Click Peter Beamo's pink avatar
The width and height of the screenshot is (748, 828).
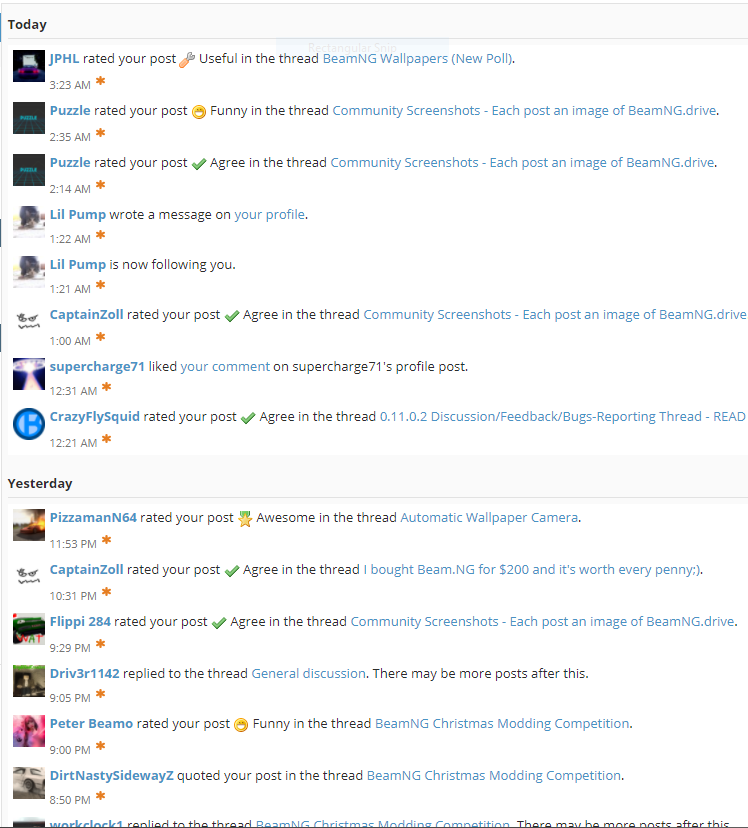[29, 731]
